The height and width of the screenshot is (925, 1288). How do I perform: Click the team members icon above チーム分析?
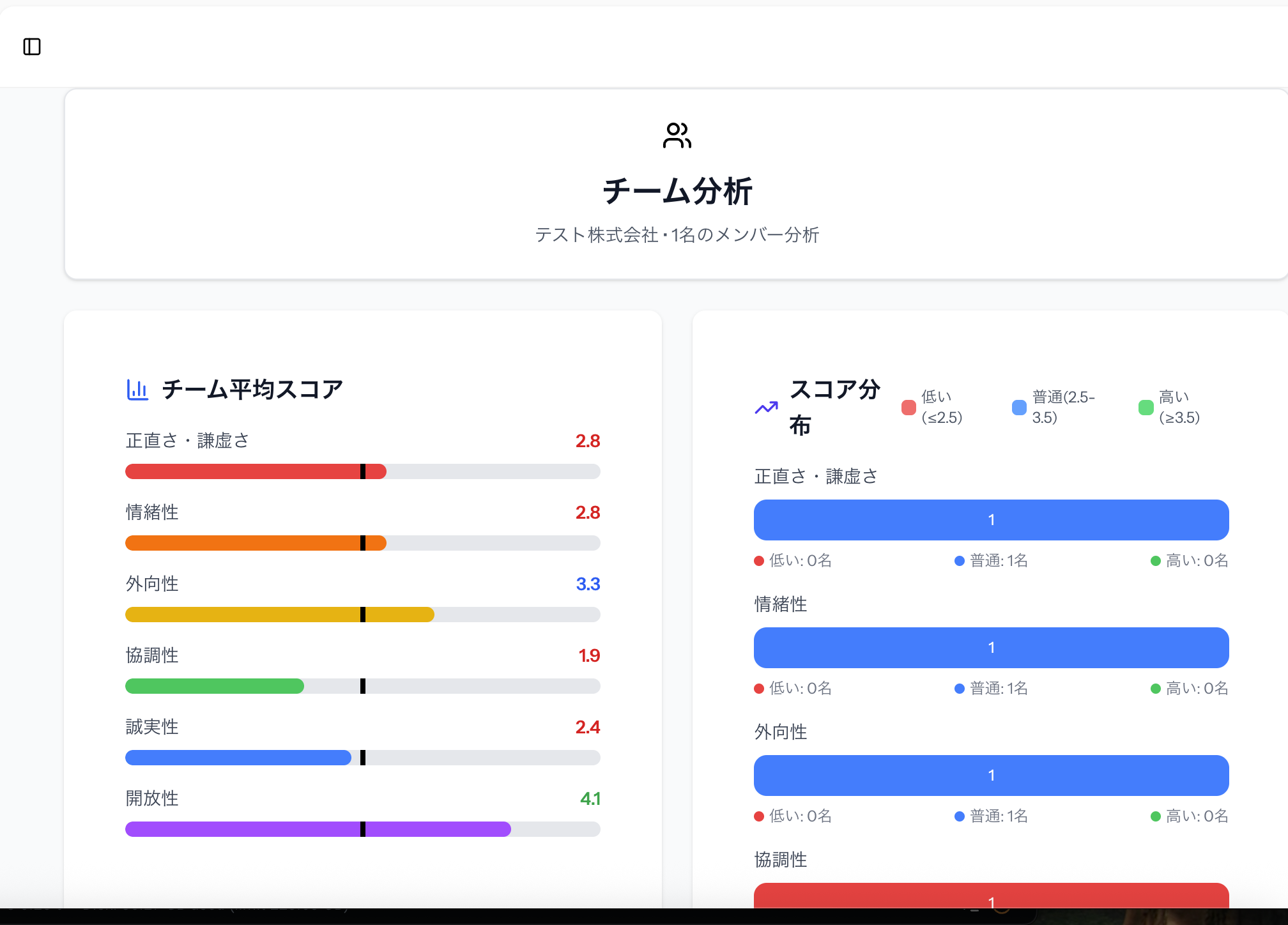[x=677, y=136]
